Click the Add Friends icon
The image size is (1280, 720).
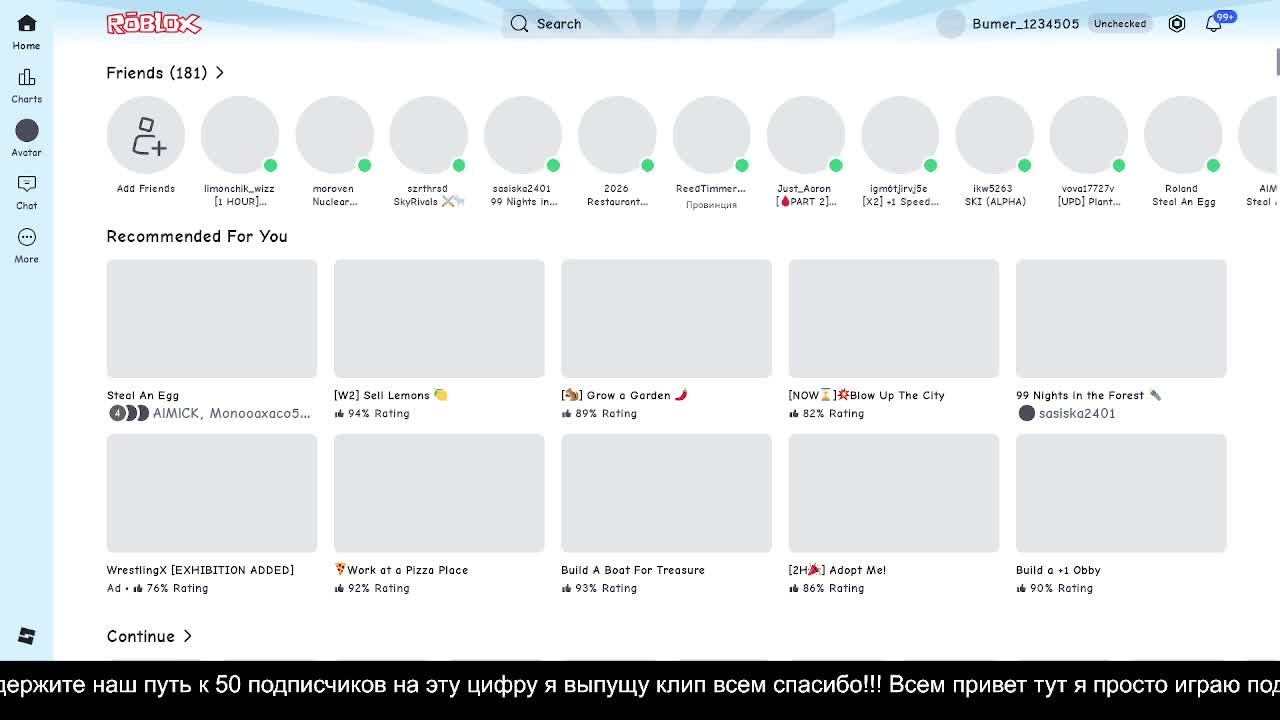(146, 136)
